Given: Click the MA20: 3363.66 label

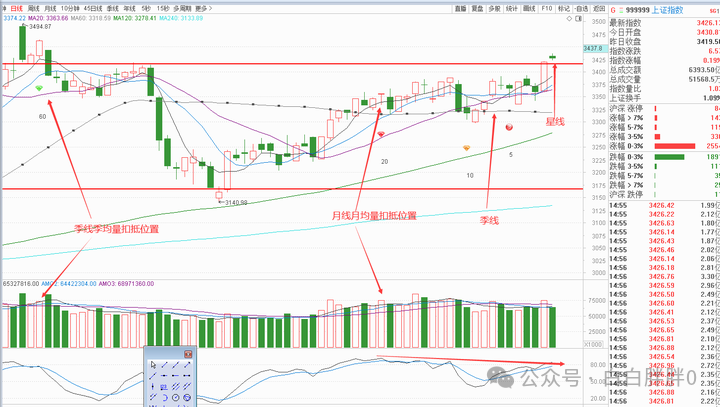Looking at the screenshot, I should pyautogui.click(x=48, y=18).
